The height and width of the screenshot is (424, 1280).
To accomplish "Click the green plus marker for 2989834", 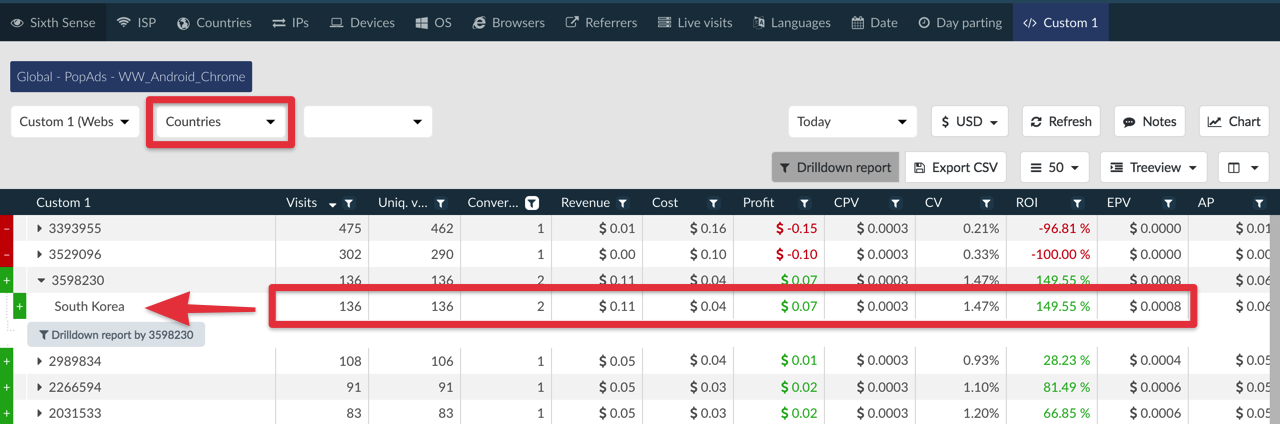I will 6,361.
